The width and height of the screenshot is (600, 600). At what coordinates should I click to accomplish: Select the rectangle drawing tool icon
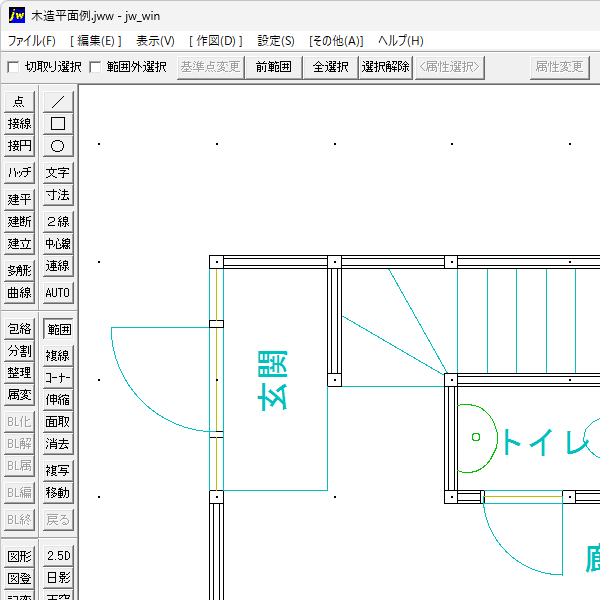pos(58,124)
